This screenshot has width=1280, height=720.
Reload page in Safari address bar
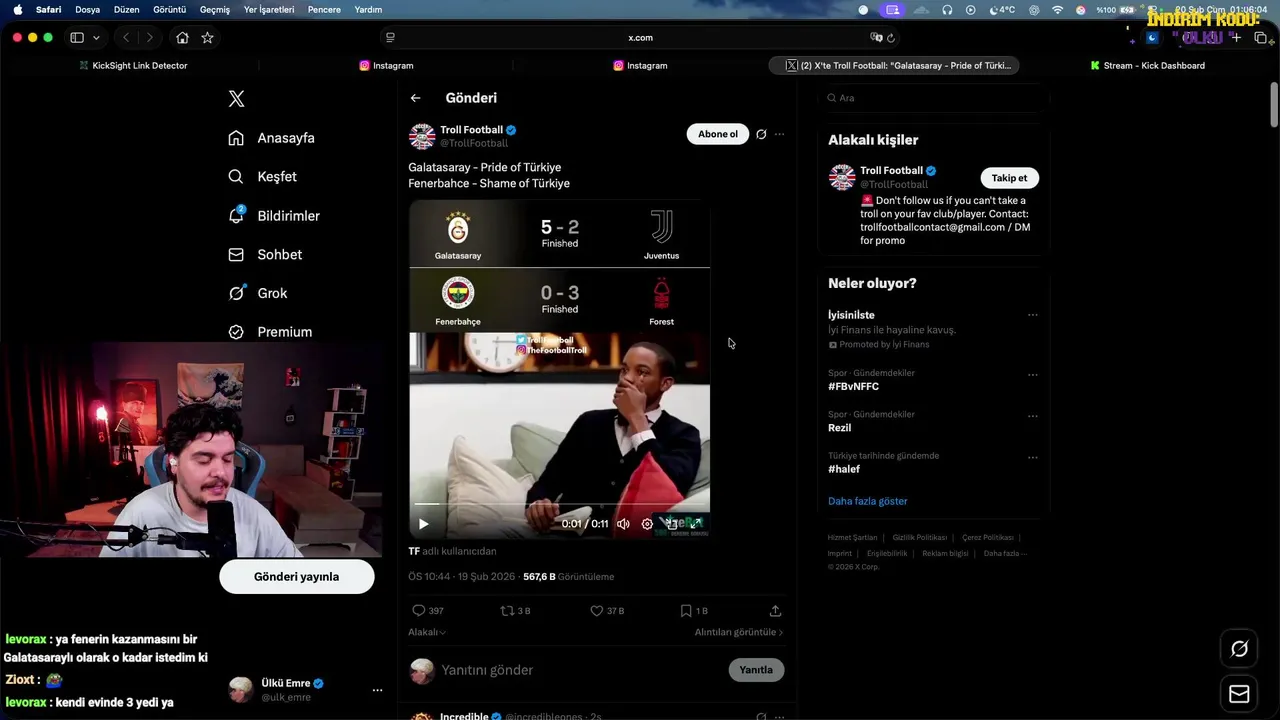pos(891,38)
